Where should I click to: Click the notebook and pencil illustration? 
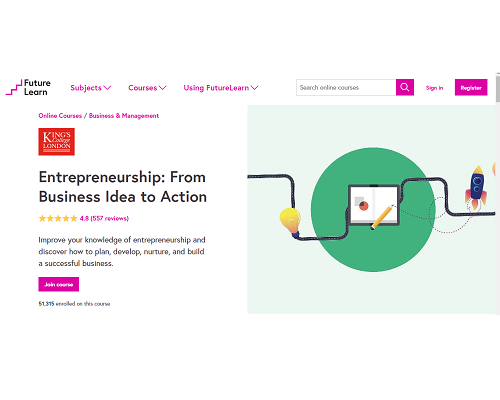pyautogui.click(x=373, y=206)
